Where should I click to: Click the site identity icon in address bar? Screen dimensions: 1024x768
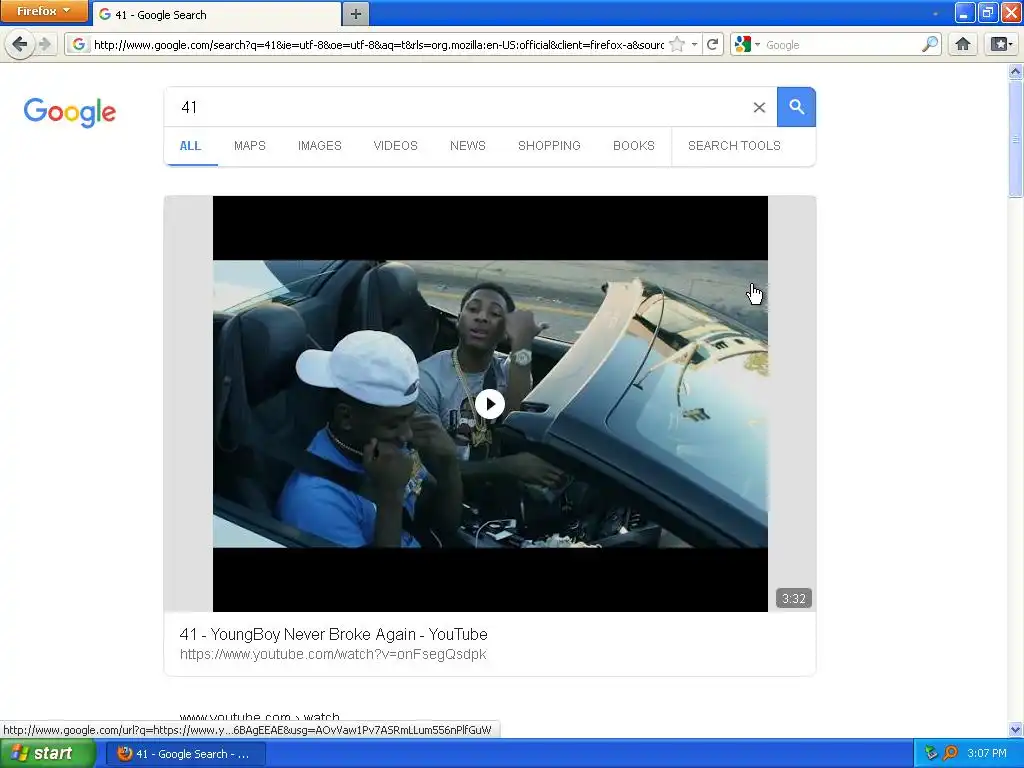(x=78, y=44)
